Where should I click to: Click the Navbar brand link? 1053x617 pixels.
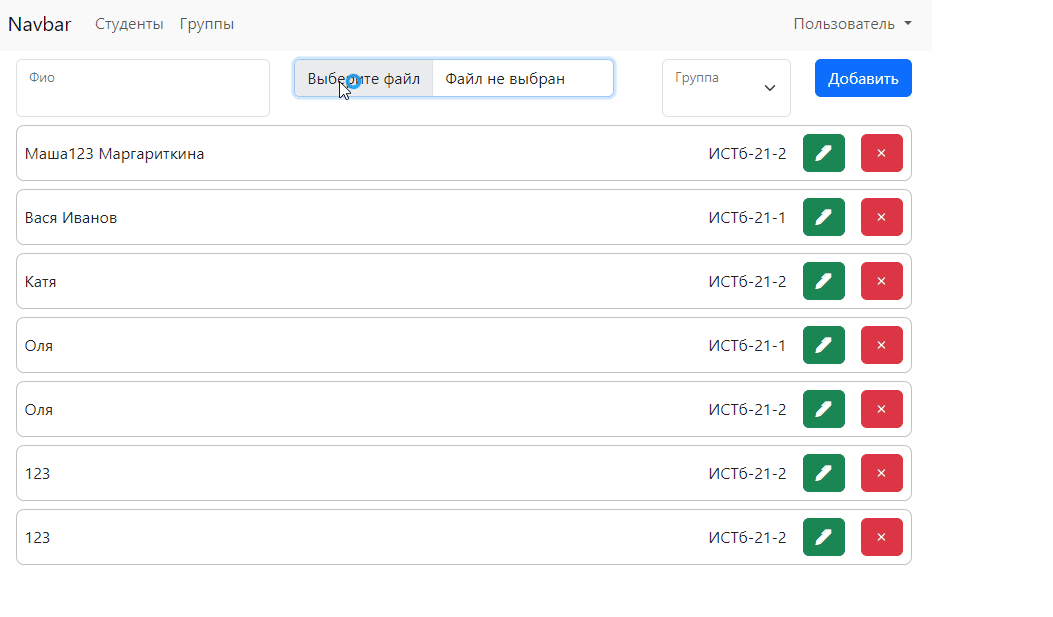[40, 24]
